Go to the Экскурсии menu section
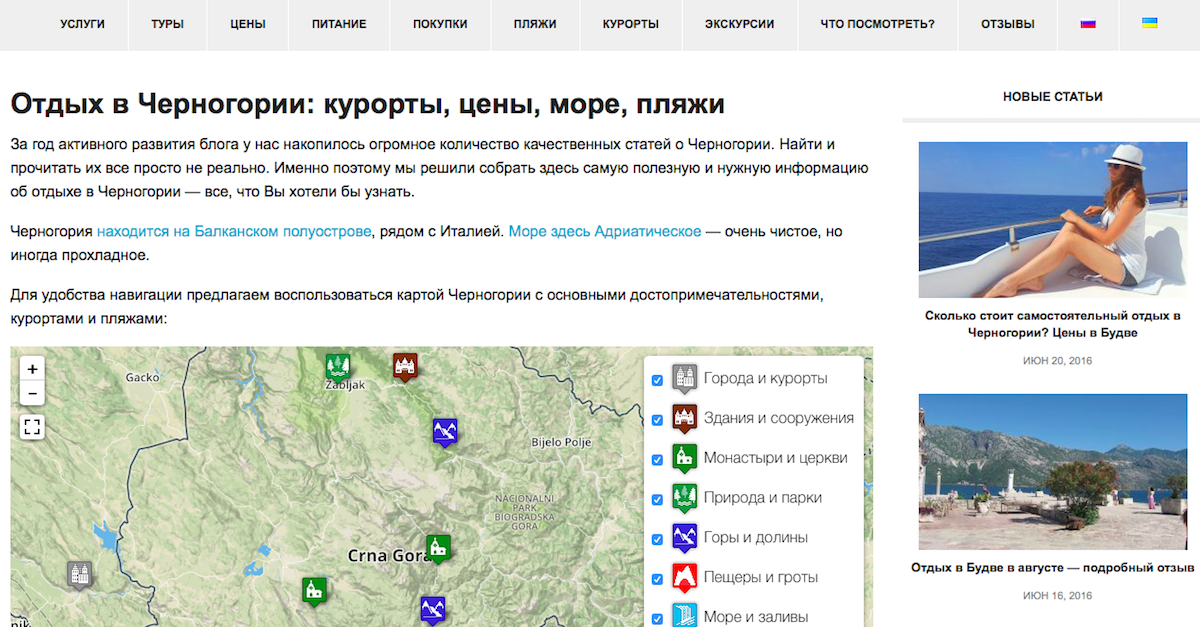1200x627 pixels. [x=739, y=24]
